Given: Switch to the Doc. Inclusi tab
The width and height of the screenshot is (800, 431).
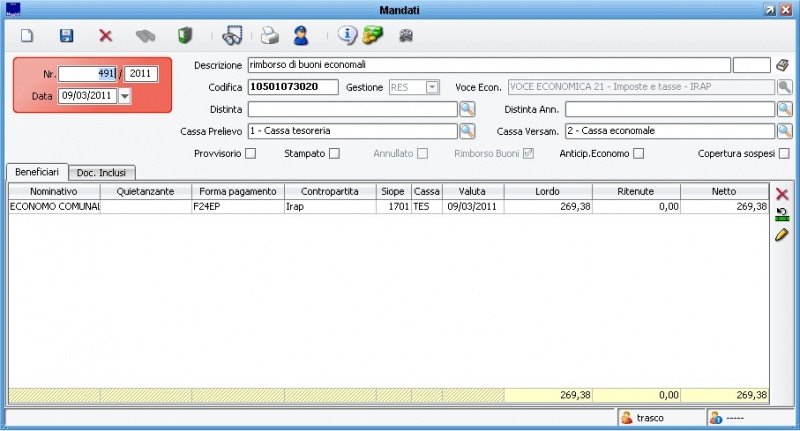Looking at the screenshot, I should tap(106, 173).
